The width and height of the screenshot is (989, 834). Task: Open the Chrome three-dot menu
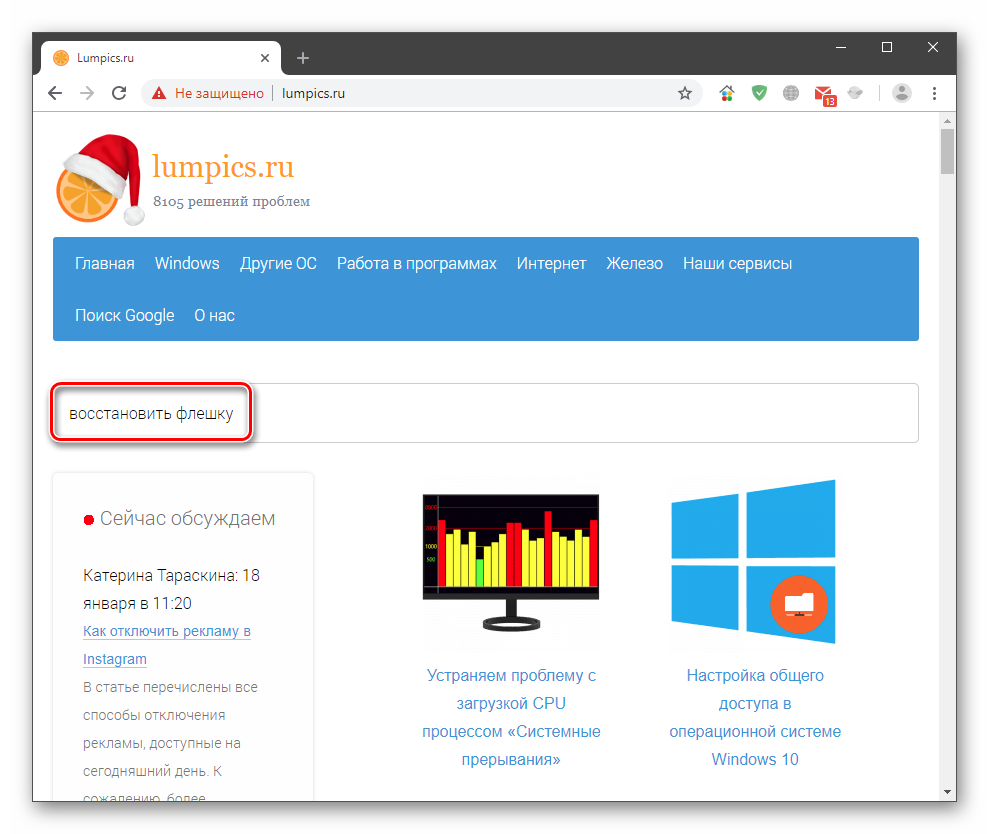pyautogui.click(x=934, y=93)
